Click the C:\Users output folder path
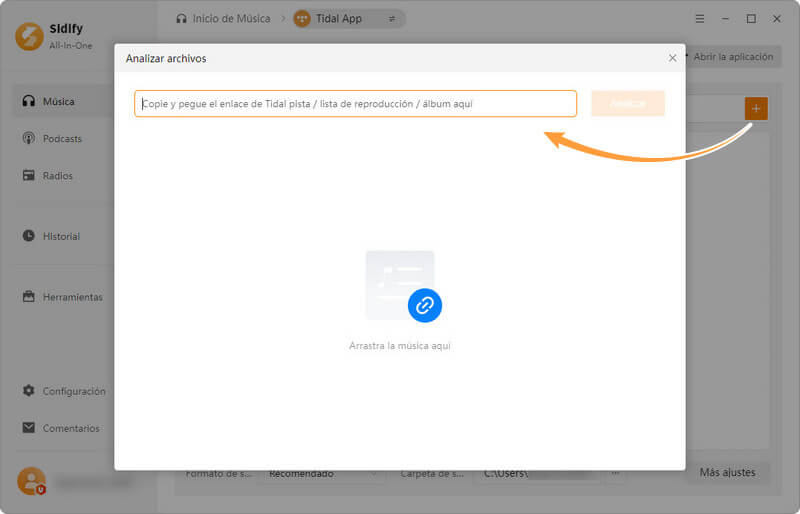Screen dimensions: 800x514 (540, 474)
